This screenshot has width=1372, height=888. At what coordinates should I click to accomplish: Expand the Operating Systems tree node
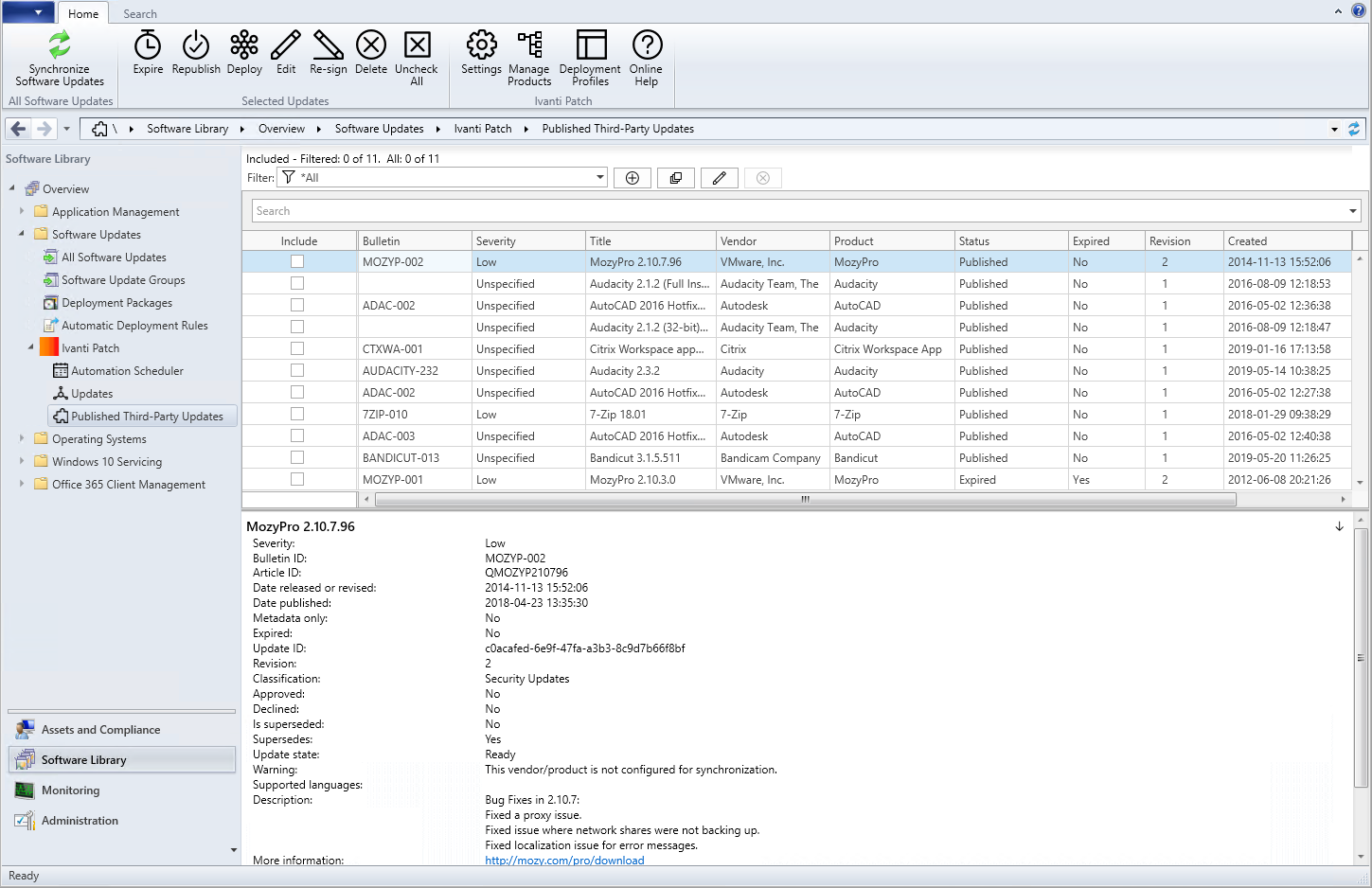coord(22,438)
